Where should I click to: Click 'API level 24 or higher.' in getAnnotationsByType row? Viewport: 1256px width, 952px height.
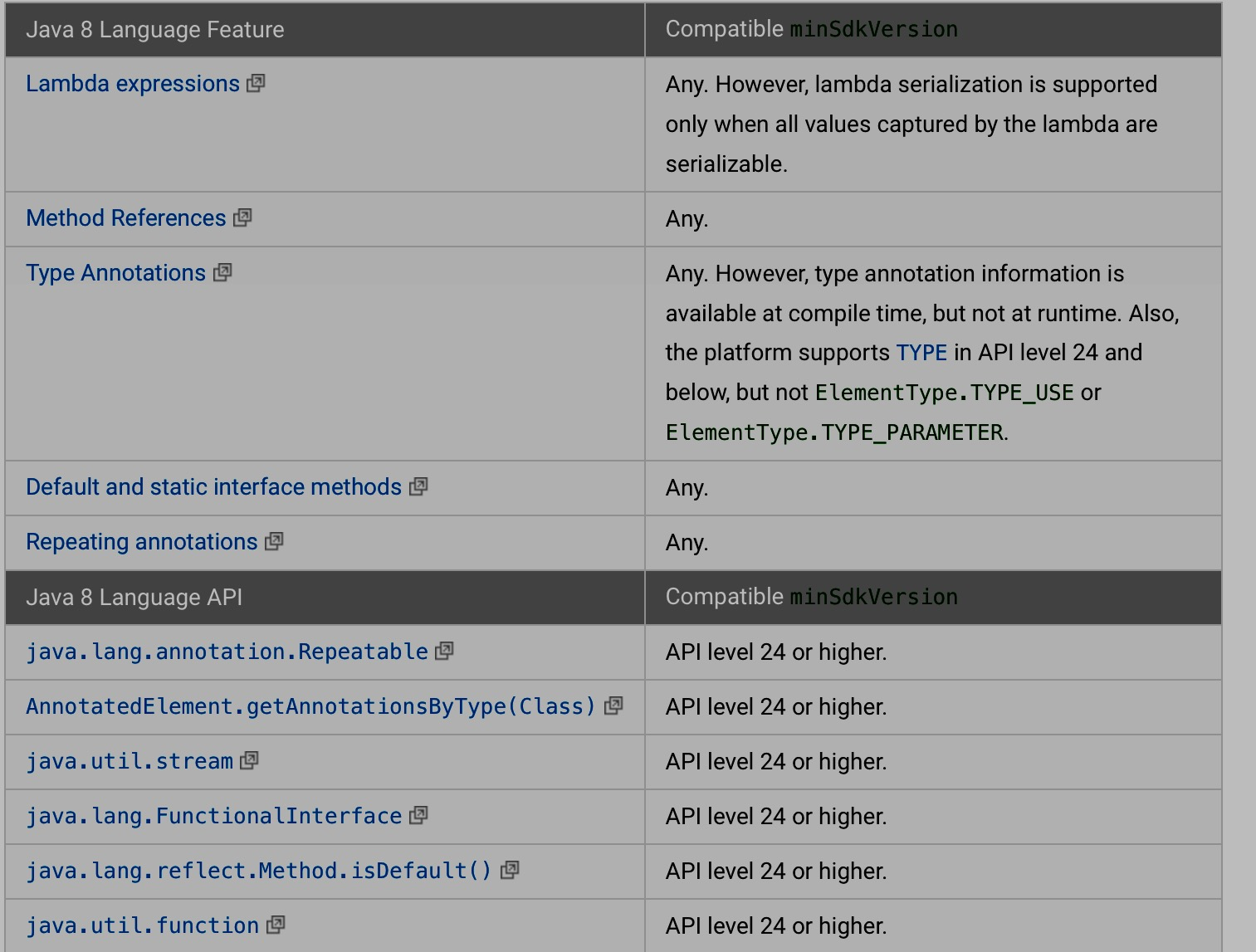[x=776, y=707]
